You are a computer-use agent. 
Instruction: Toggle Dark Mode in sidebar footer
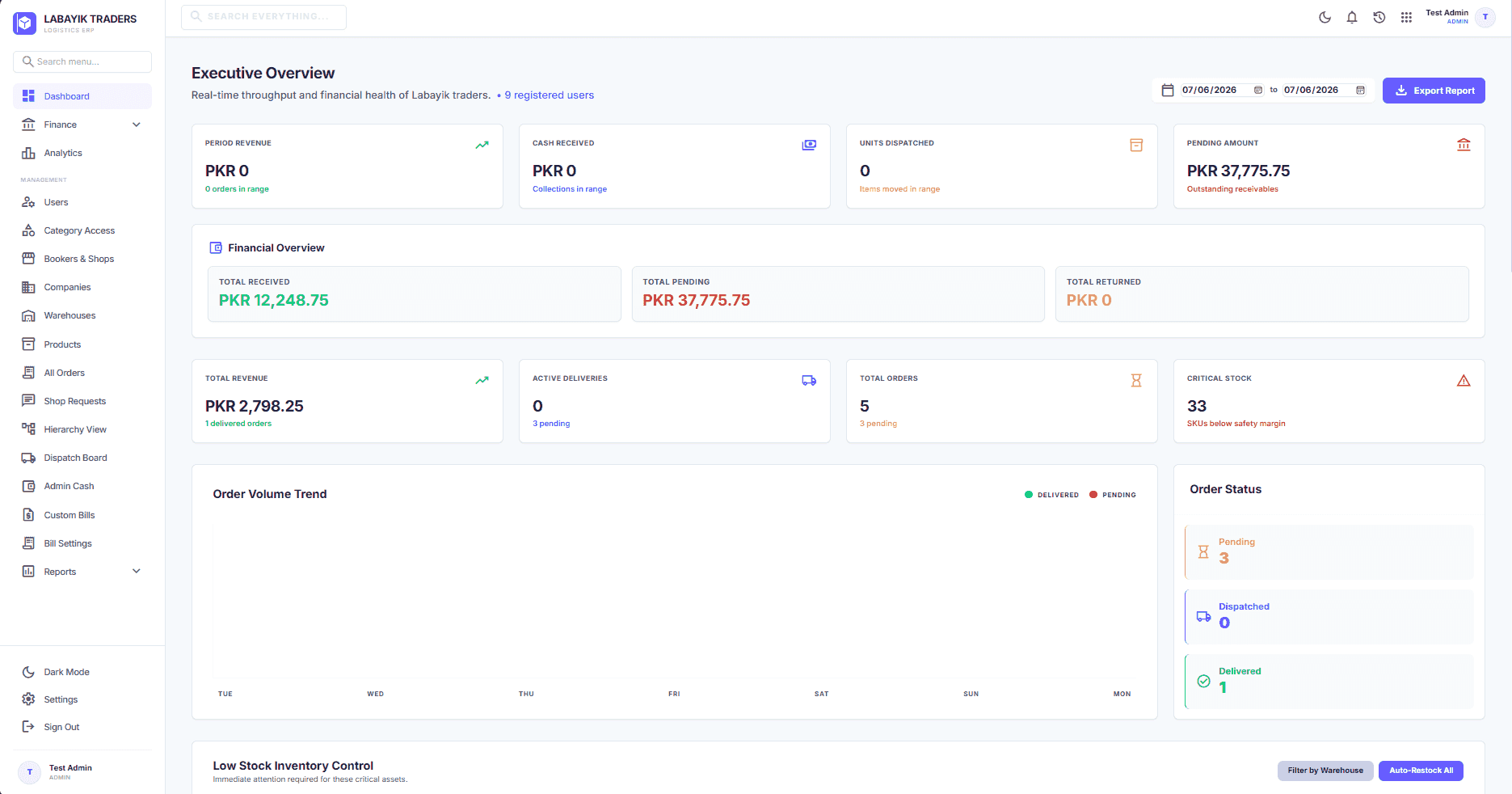[82, 672]
